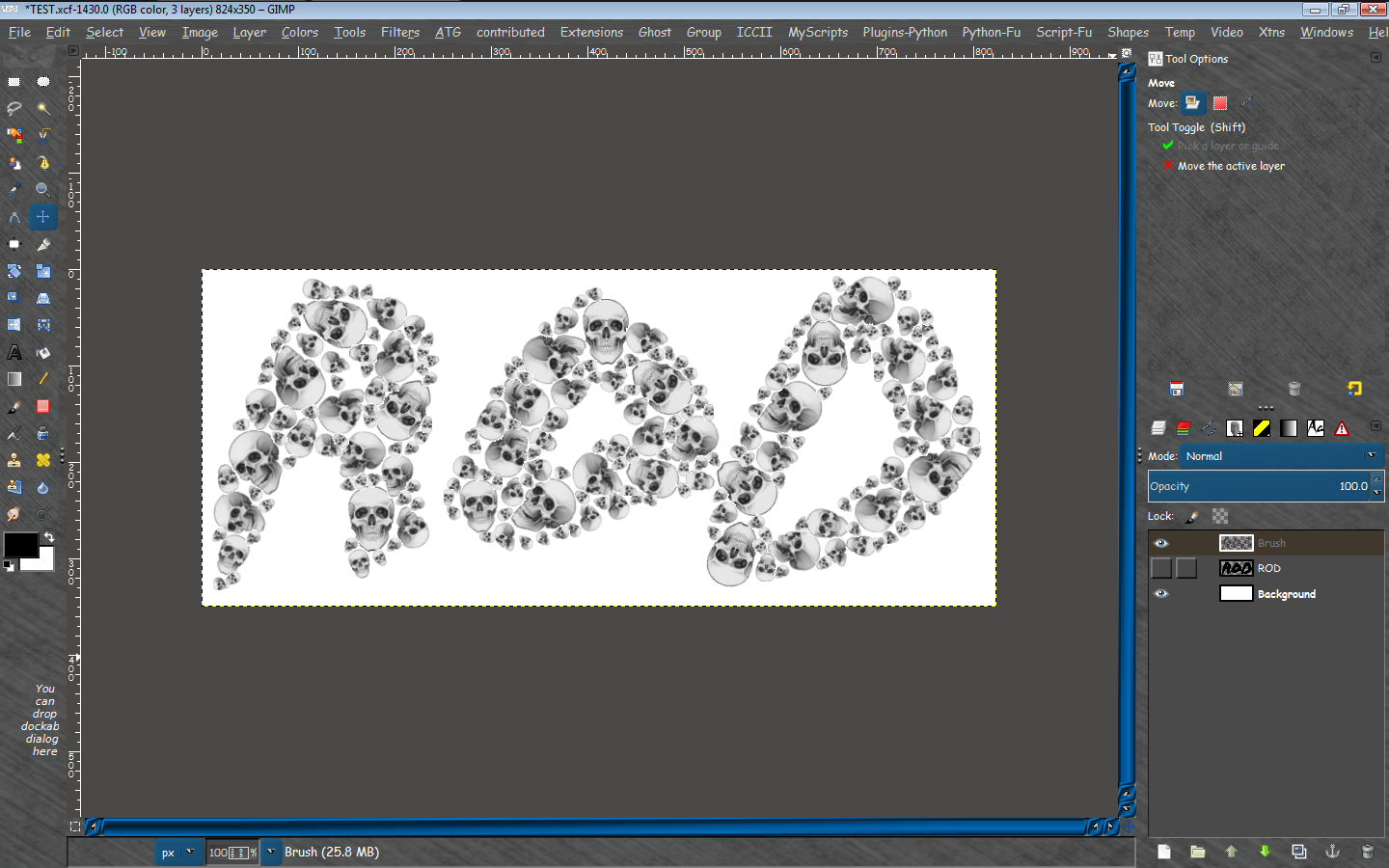Delete the selected layer
Image resolution: width=1389 pixels, height=868 pixels.
(x=1367, y=852)
